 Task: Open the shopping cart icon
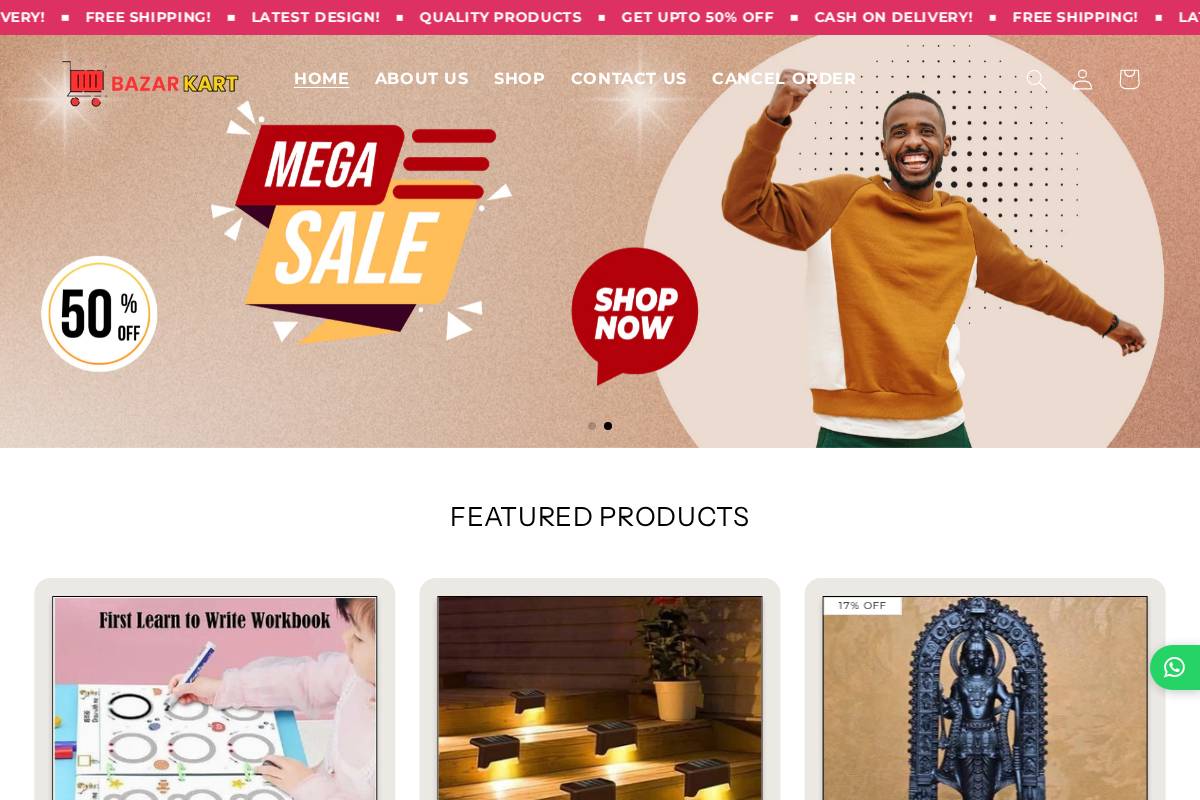coord(1129,79)
